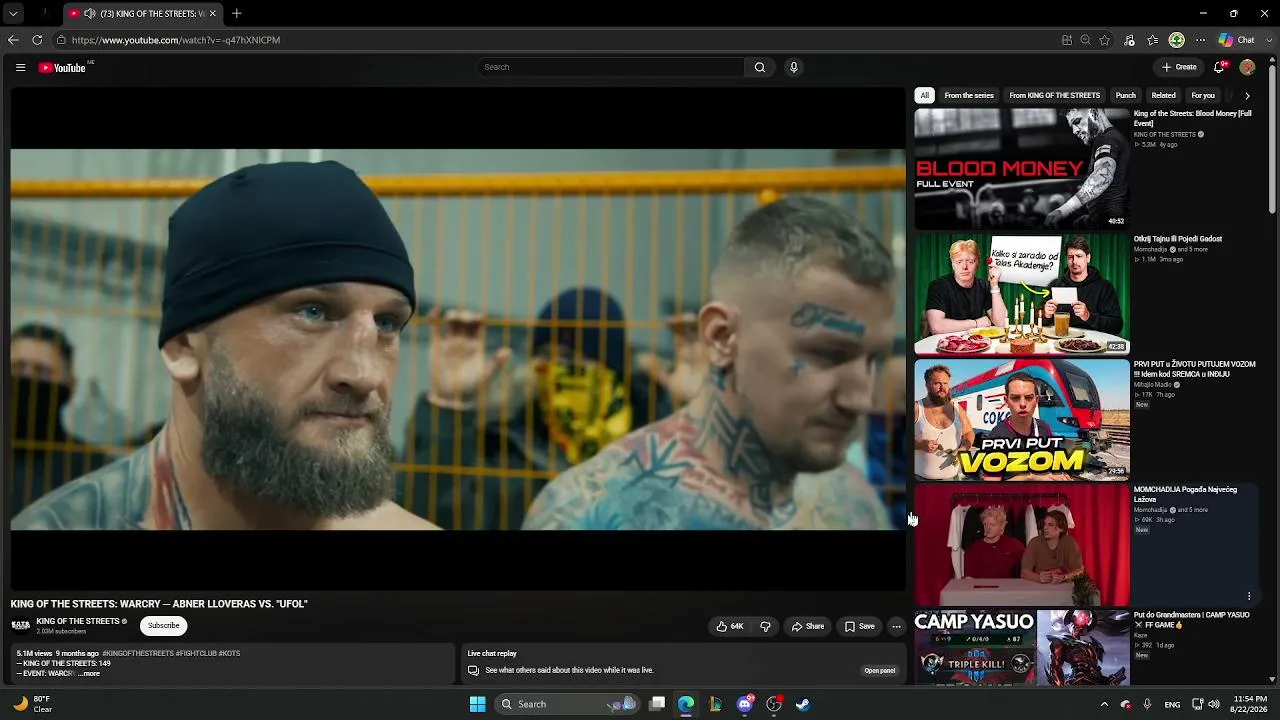This screenshot has width=1280, height=720.
Task: Click the video title 'Put do Grandmastera'
Action: (1192, 620)
